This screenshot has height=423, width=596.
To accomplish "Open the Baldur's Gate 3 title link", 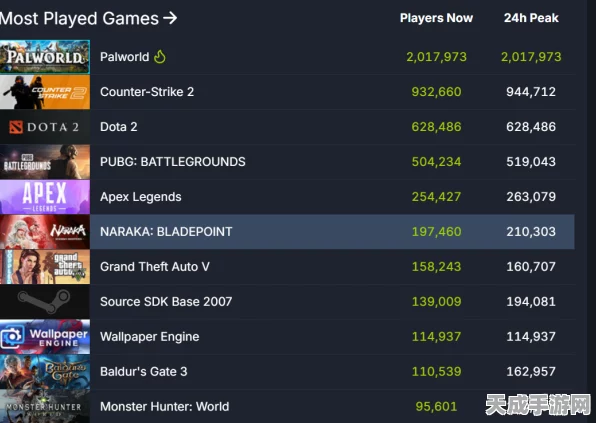I will [x=144, y=372].
